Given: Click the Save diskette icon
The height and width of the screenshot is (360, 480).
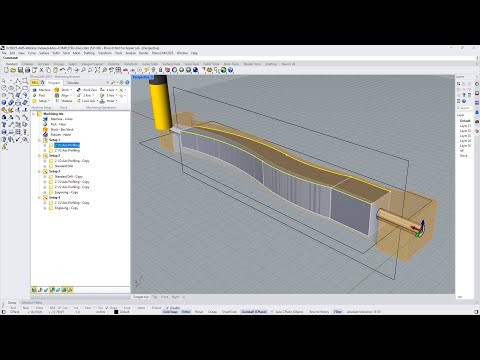Looking at the screenshot, I should coord(20,70).
